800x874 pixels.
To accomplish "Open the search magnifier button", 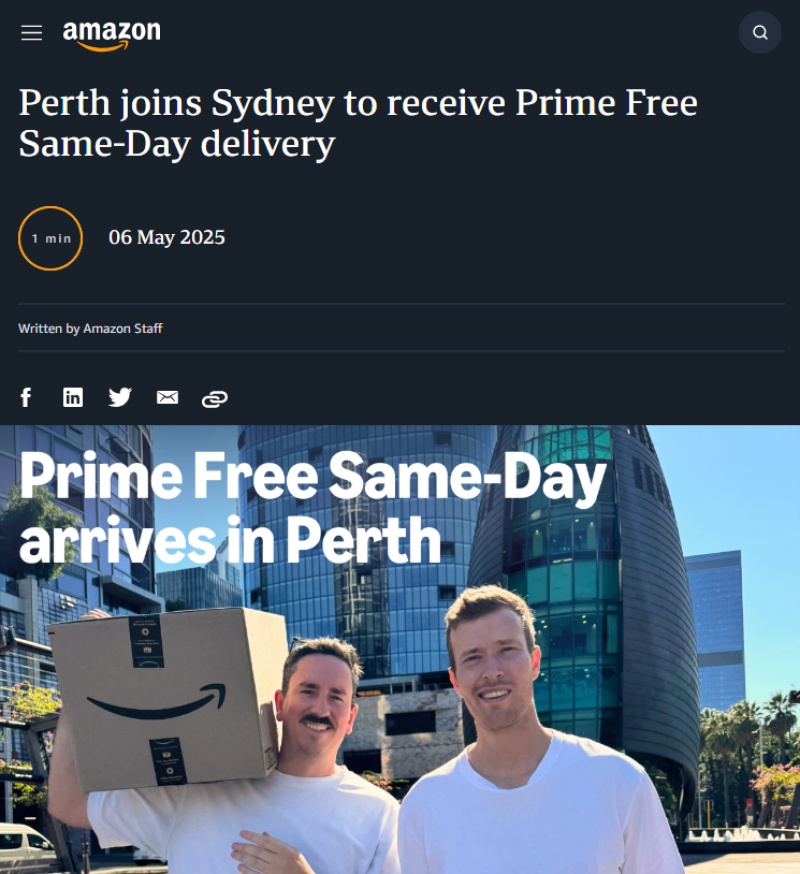I will tap(760, 32).
